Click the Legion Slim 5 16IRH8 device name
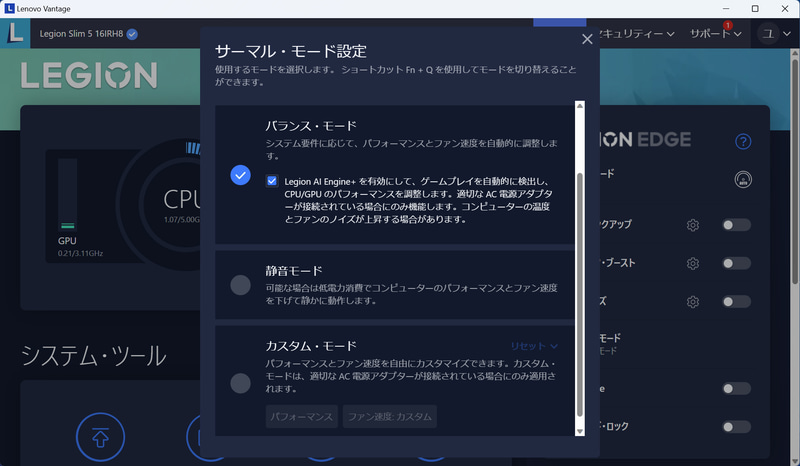The image size is (800, 466). [82, 34]
